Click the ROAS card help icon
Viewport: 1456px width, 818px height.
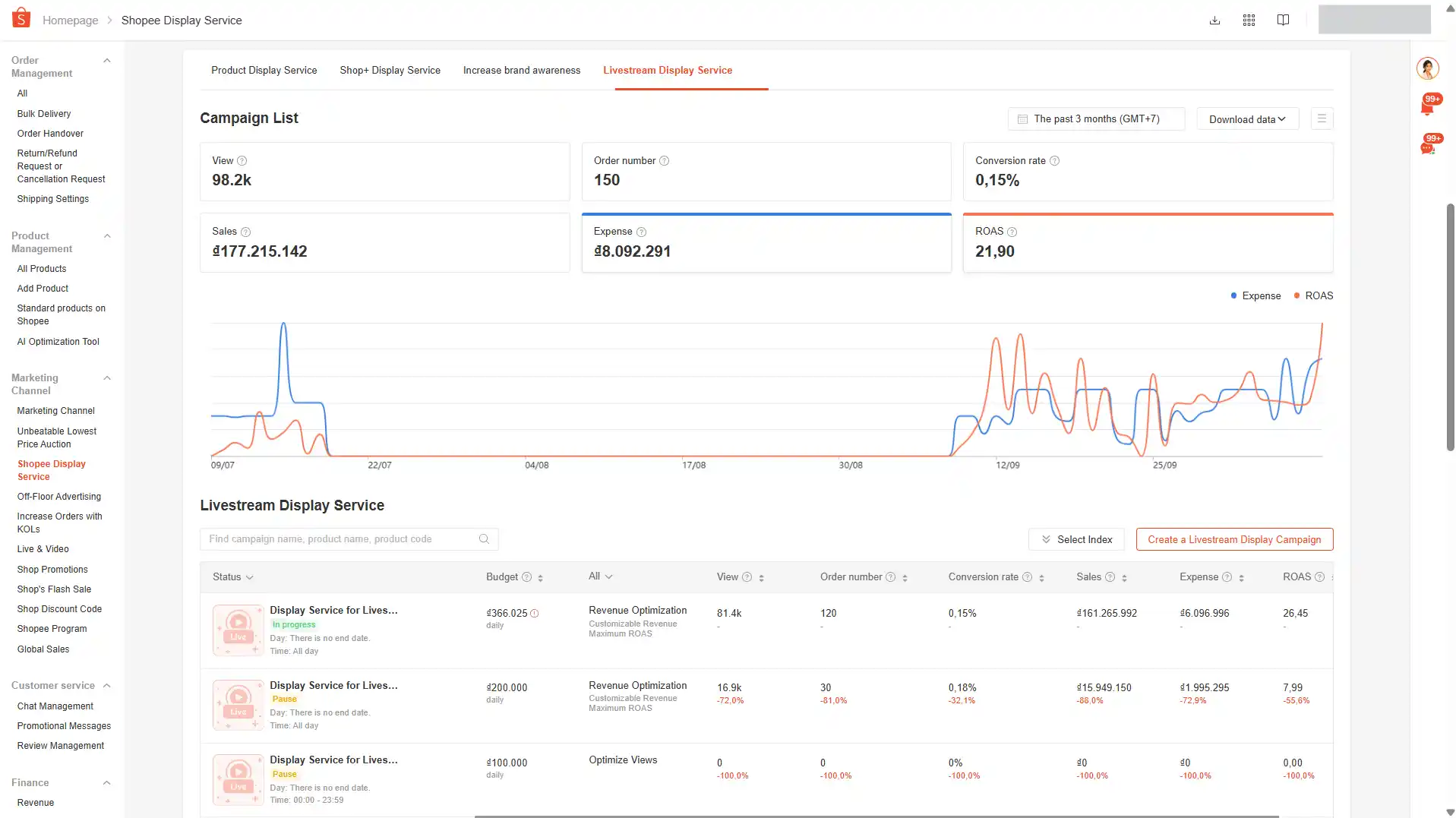tap(1012, 232)
